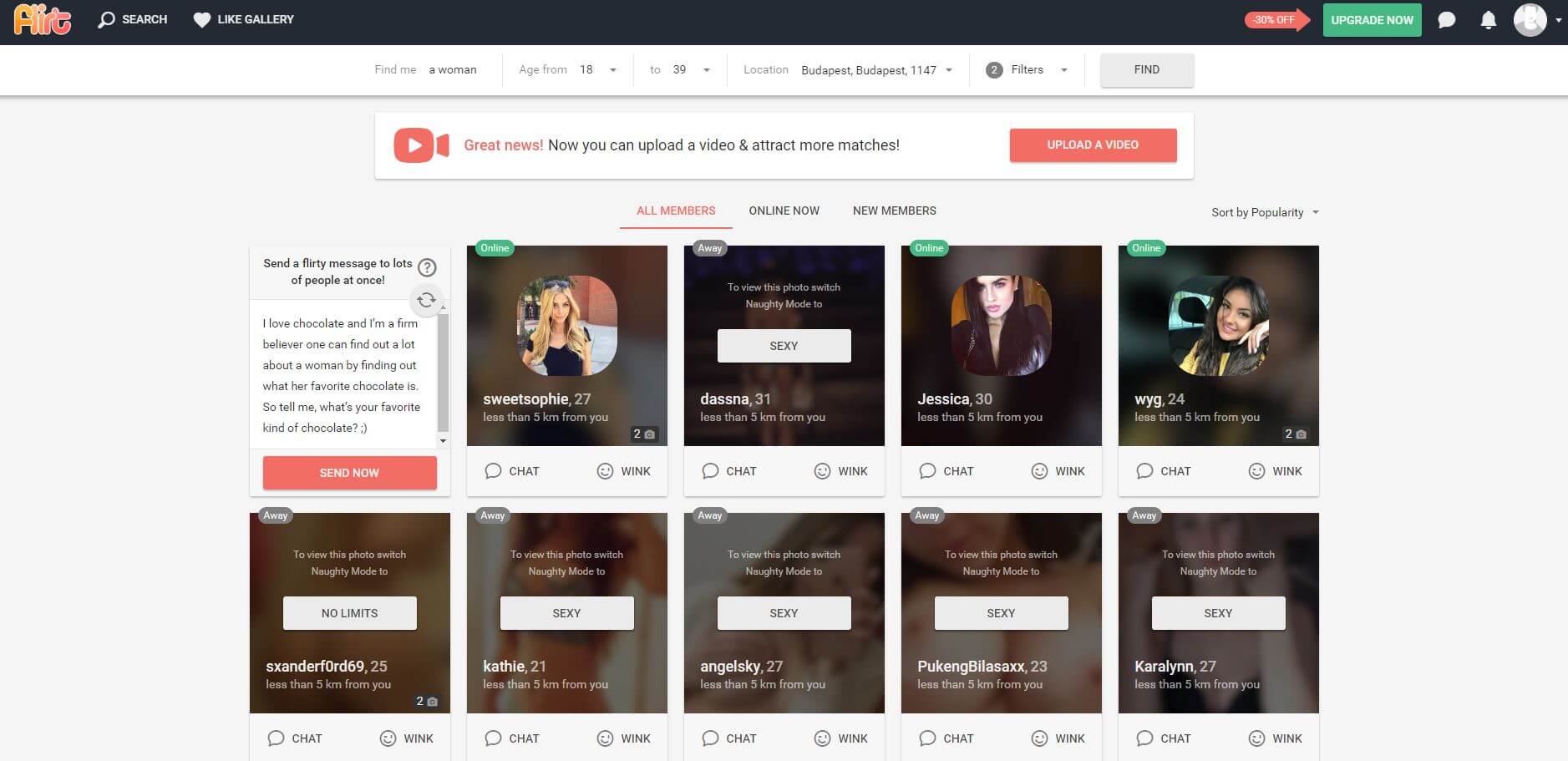Click photo count icon on sweetsophie's card
The image size is (1568, 761).
click(x=644, y=434)
